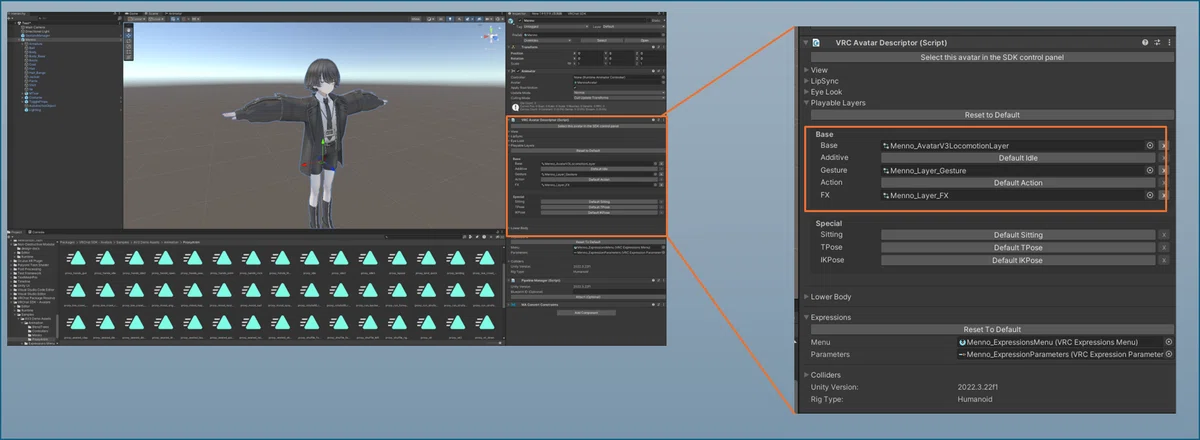The image size is (1200, 440).
Task: Select the Menno_Layer_FX field
Action: [x=1018, y=196]
